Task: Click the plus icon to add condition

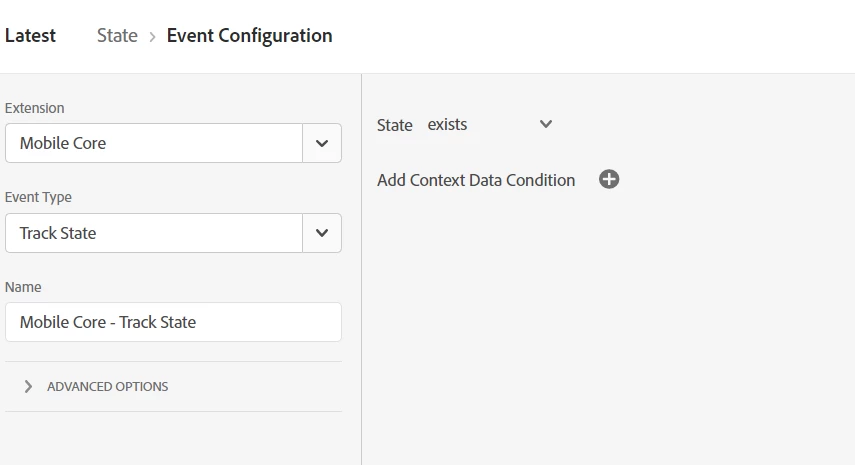Action: point(609,180)
